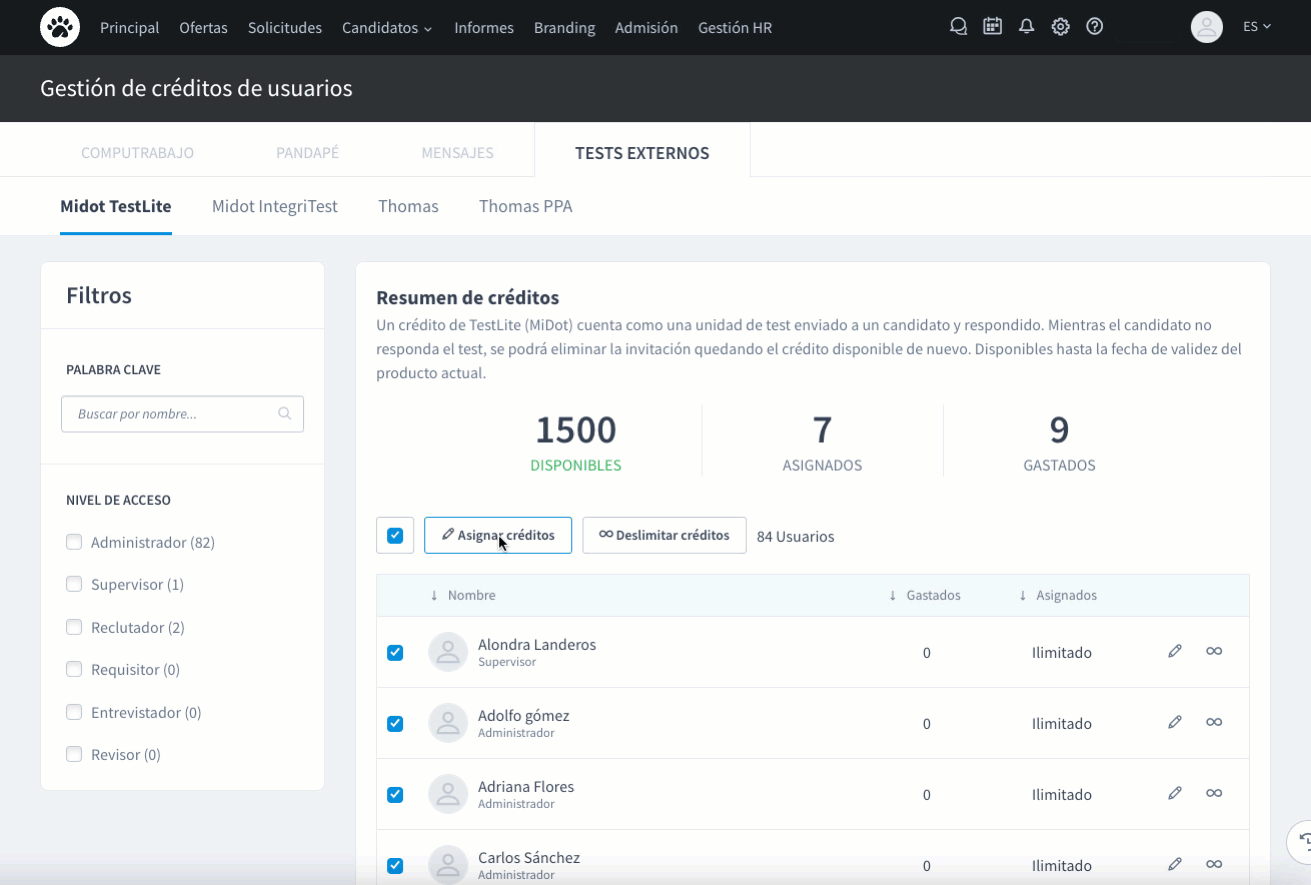Open the calendar icon in header

click(x=992, y=27)
